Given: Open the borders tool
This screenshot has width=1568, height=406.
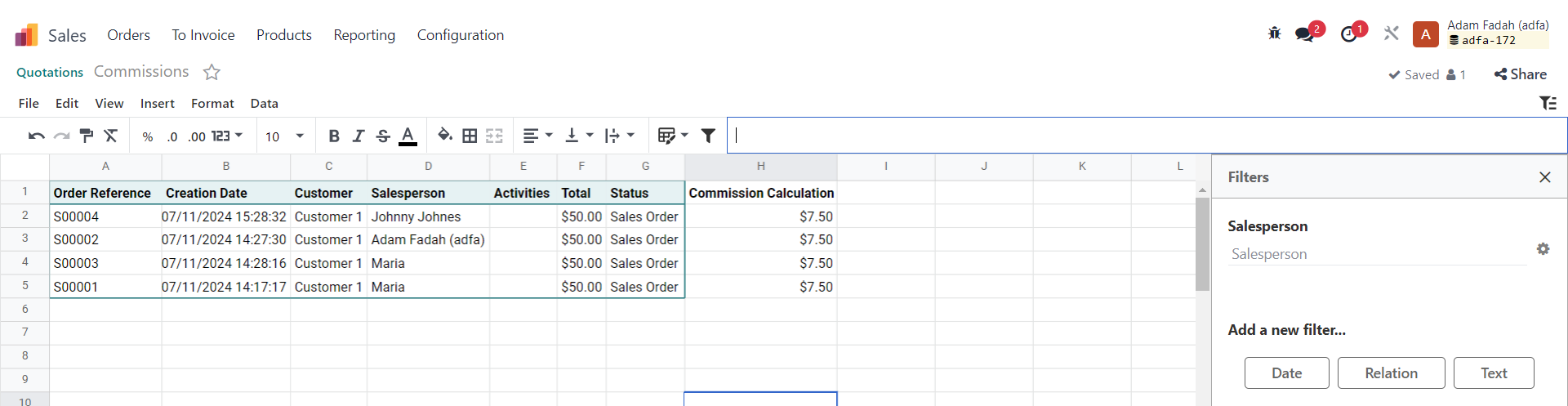Looking at the screenshot, I should tap(470, 136).
